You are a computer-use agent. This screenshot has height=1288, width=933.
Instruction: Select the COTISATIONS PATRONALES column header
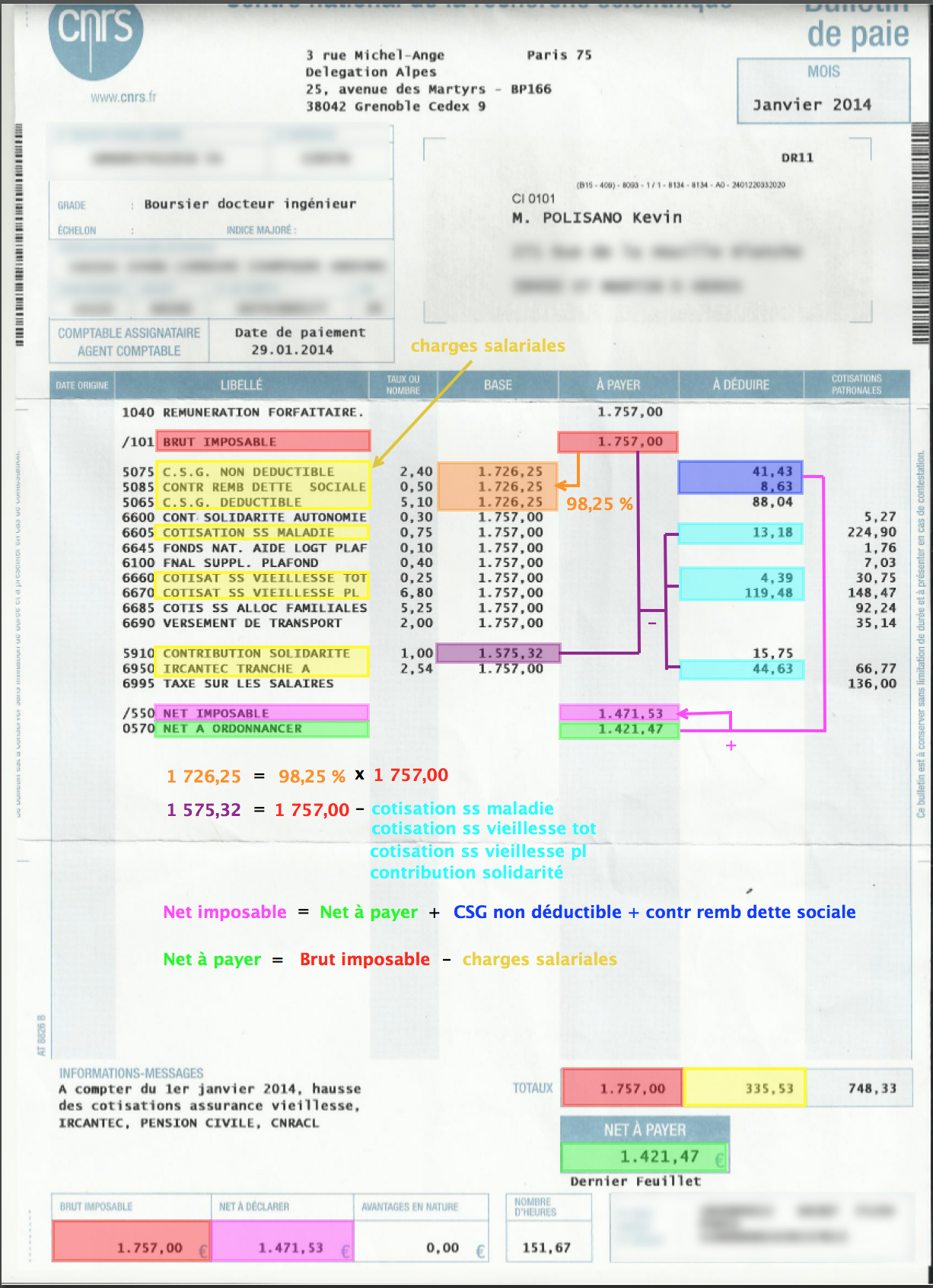tap(856, 384)
